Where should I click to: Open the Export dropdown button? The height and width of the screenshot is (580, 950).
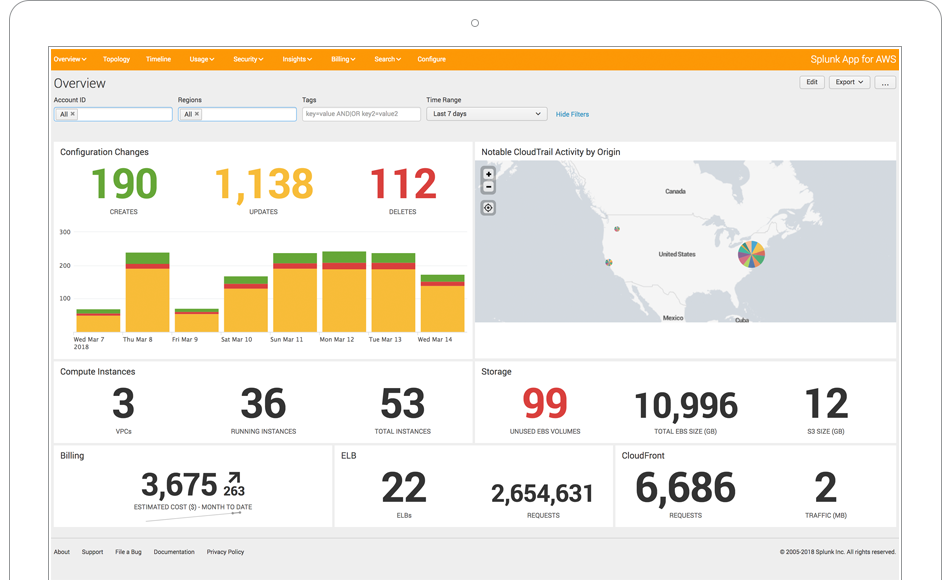click(849, 82)
